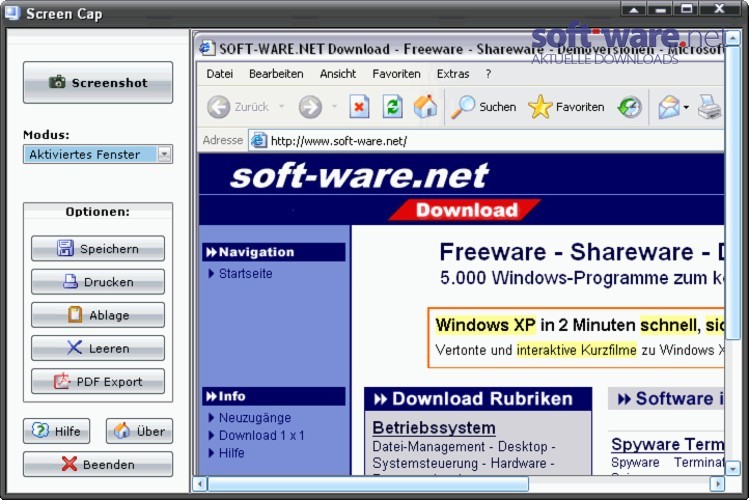Click the Suchen magnifier toolbar button
The height and width of the screenshot is (500, 749).
click(x=484, y=106)
